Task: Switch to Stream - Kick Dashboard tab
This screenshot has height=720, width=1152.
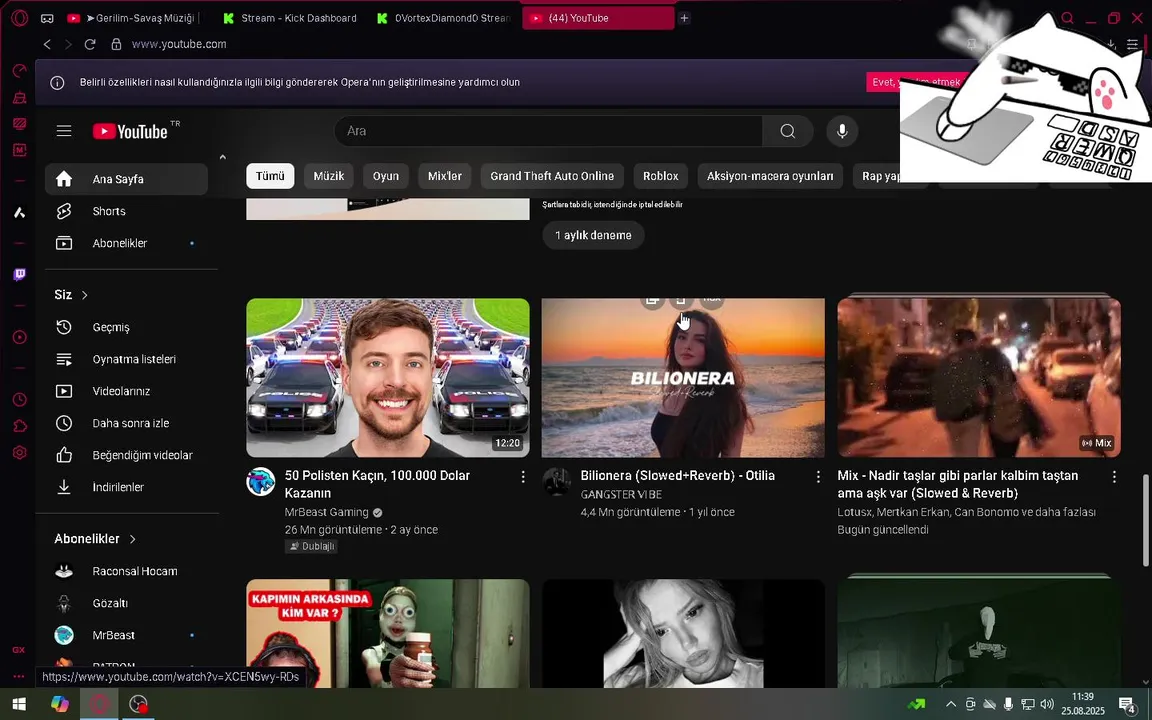Action: (x=289, y=18)
